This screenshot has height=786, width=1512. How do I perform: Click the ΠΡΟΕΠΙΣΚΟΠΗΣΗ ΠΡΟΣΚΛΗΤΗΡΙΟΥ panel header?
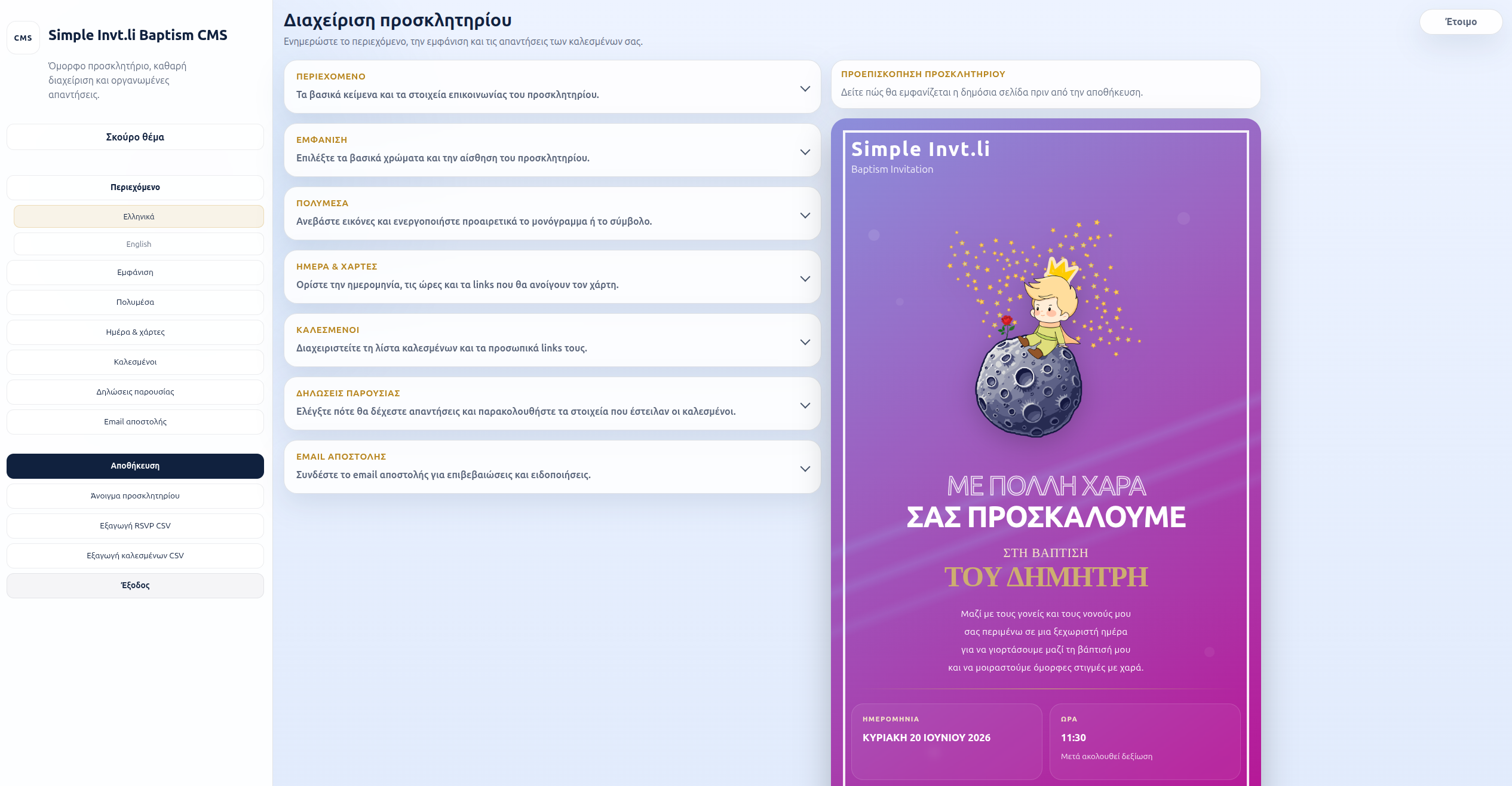click(x=1045, y=84)
